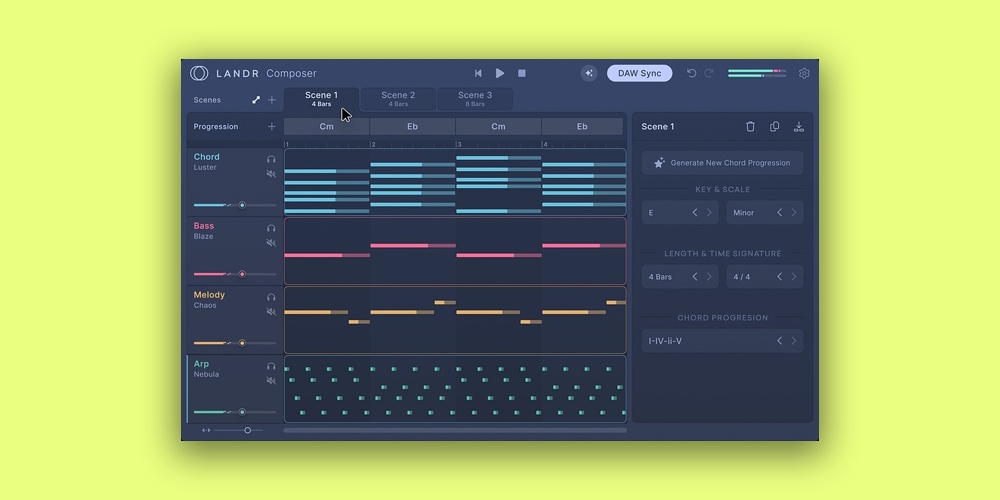The width and height of the screenshot is (1000, 500).
Task: Solo the Bass track with headphones
Action: point(271,228)
